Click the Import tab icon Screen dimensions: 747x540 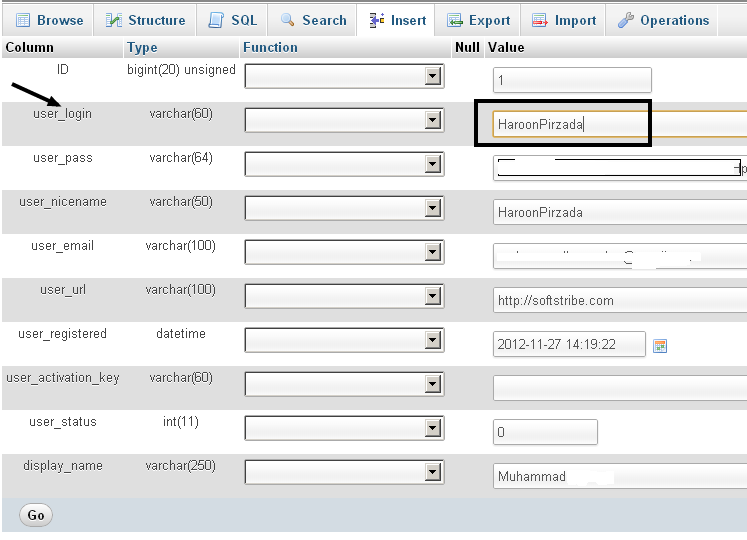pyautogui.click(x=540, y=20)
